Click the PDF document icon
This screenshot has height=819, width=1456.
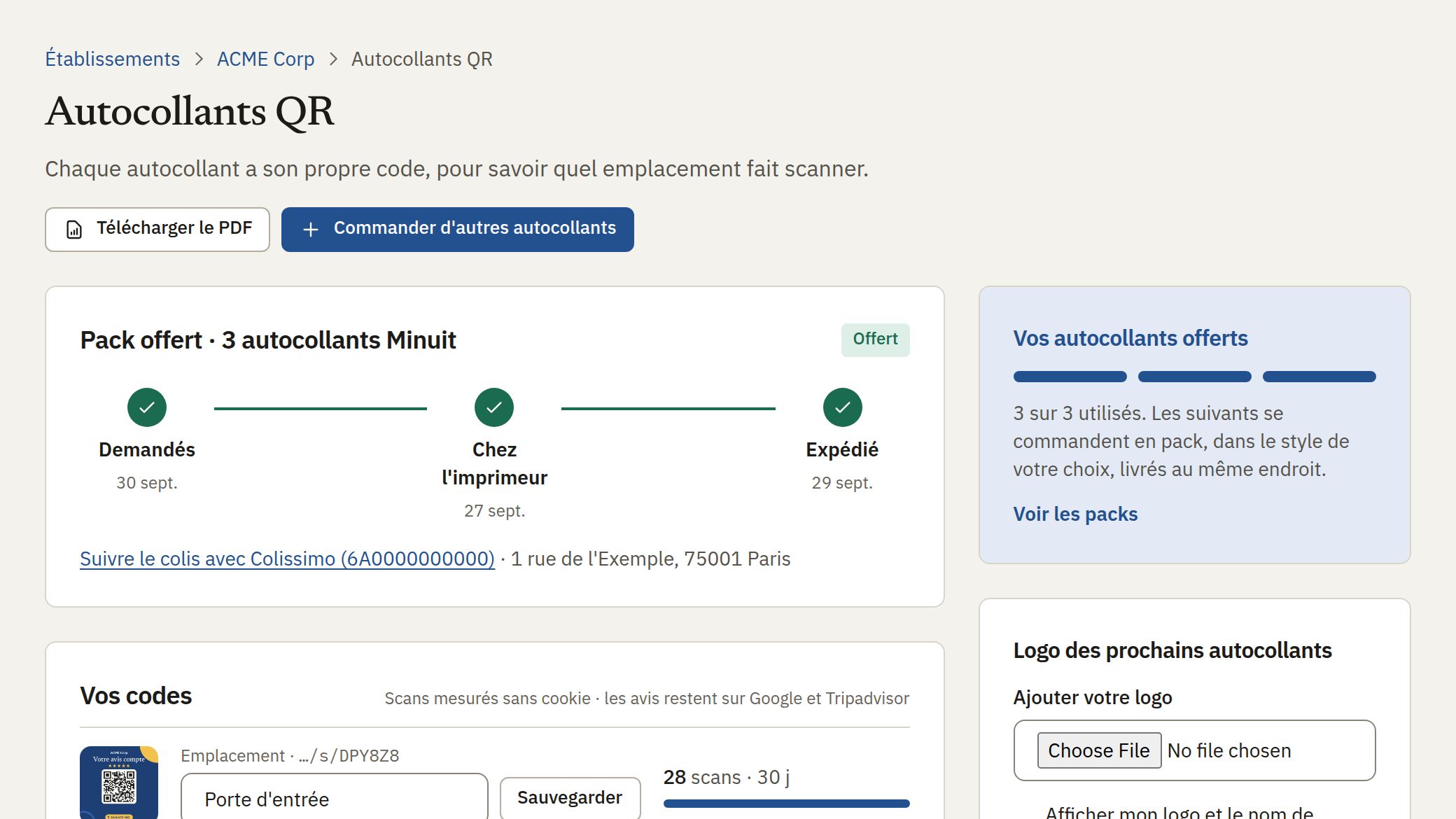[74, 230]
